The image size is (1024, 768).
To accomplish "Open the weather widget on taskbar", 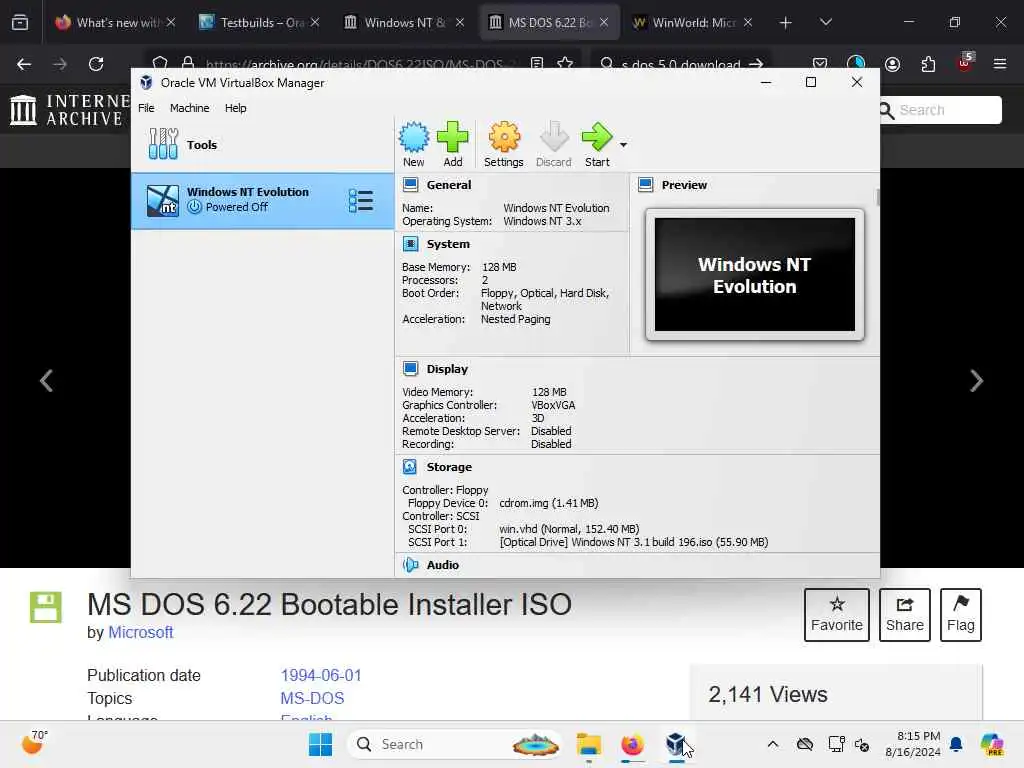I will [x=35, y=743].
